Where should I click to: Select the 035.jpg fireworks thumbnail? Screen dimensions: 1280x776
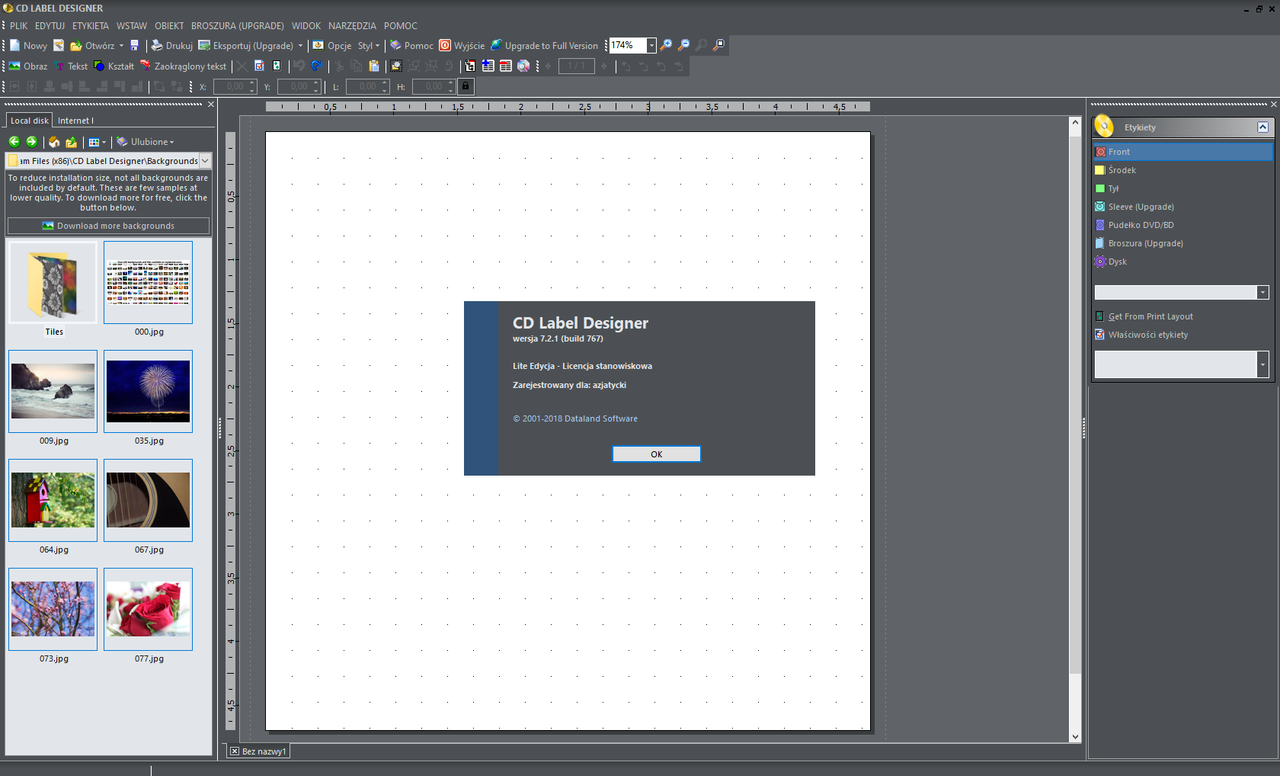point(148,391)
